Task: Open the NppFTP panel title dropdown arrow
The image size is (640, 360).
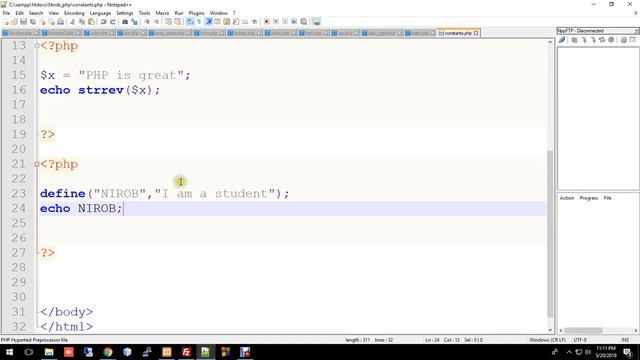Action: 636,31
